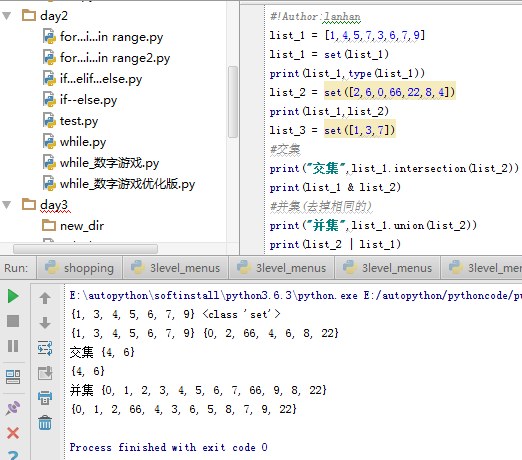The height and width of the screenshot is (460, 522).
Task: Click the Stop process square icon
Action: (x=13, y=321)
